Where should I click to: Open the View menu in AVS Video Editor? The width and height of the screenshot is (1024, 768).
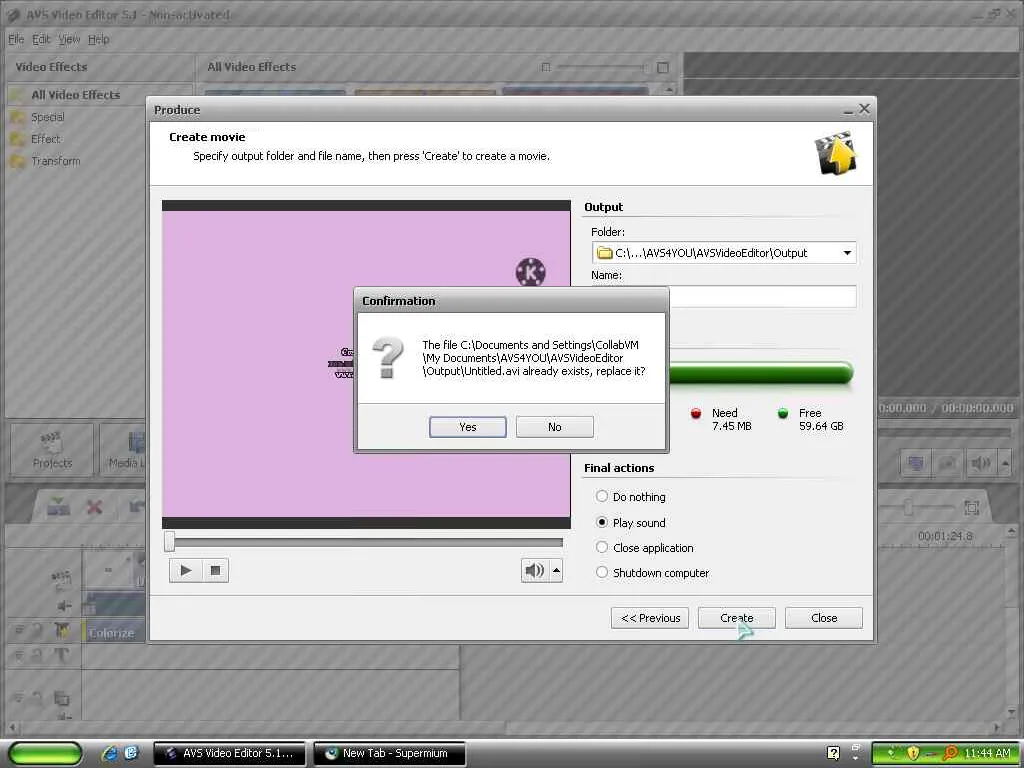[69, 39]
